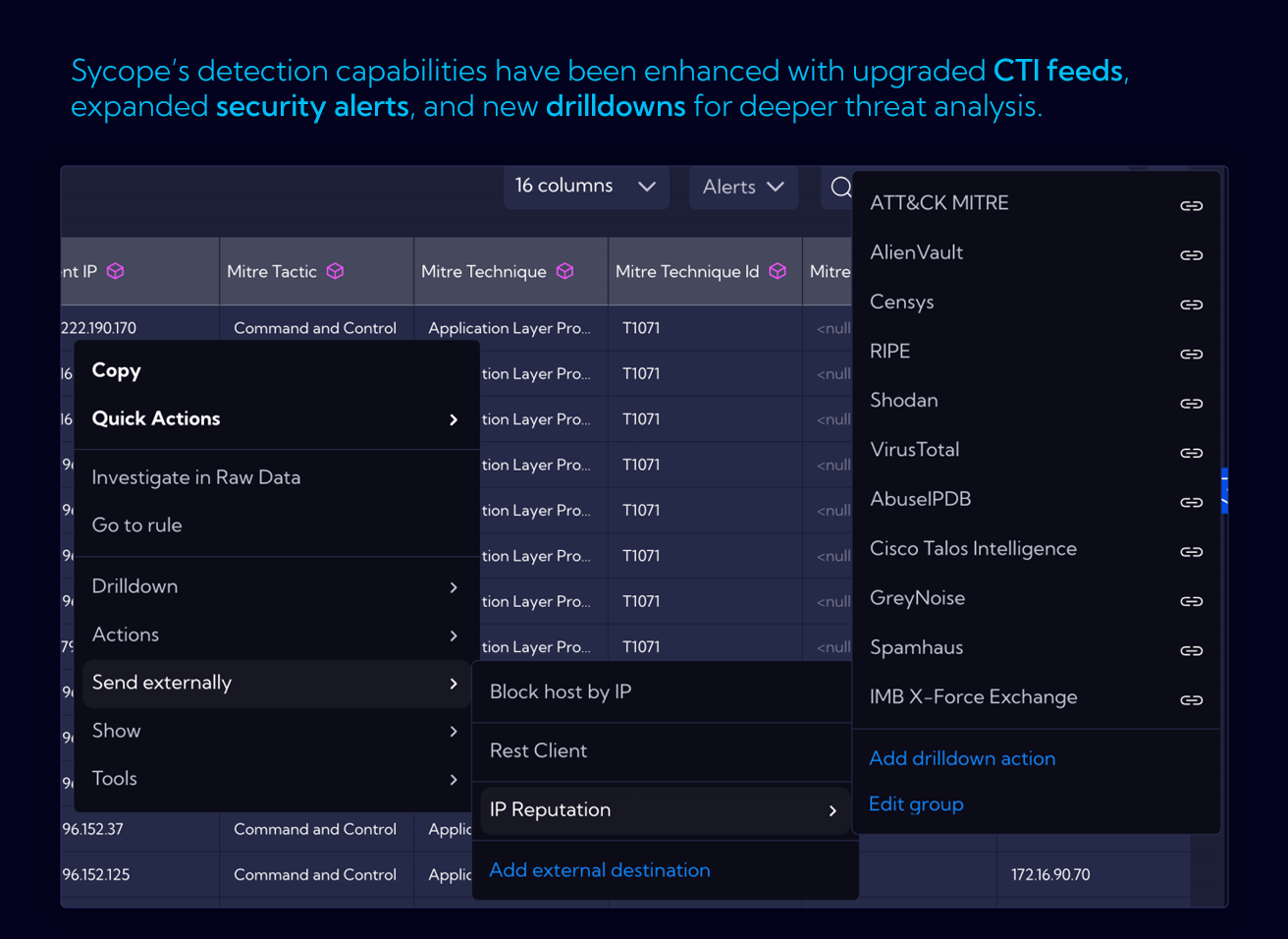Open link icon next to VirusTotal
Image resolution: width=1288 pixels, height=939 pixels.
click(x=1191, y=453)
